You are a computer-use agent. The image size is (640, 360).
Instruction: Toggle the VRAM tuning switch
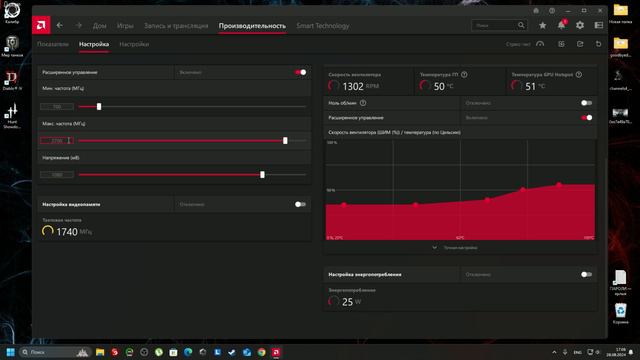(300, 204)
